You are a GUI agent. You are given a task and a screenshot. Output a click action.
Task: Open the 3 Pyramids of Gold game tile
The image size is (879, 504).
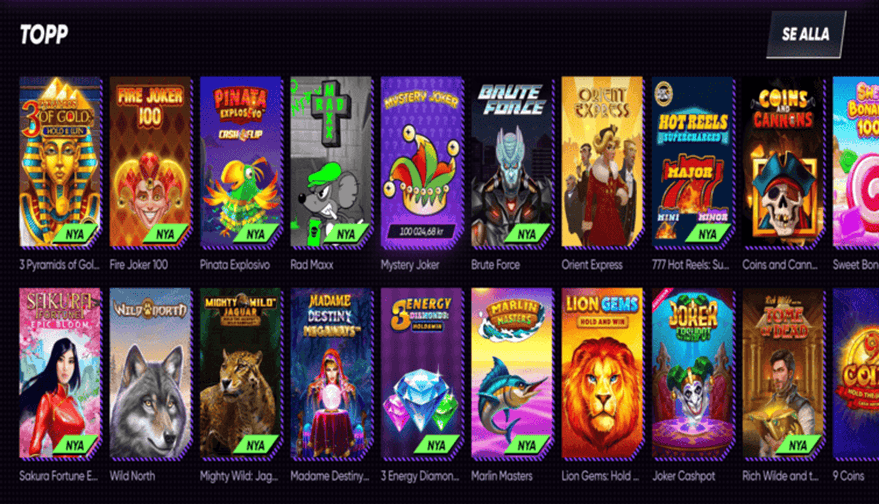(60, 162)
